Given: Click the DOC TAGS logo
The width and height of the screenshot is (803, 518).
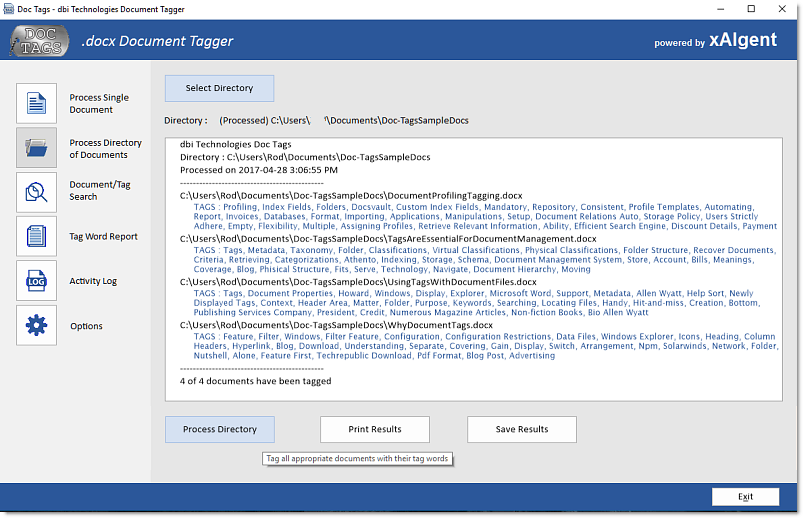Looking at the screenshot, I should point(39,41).
